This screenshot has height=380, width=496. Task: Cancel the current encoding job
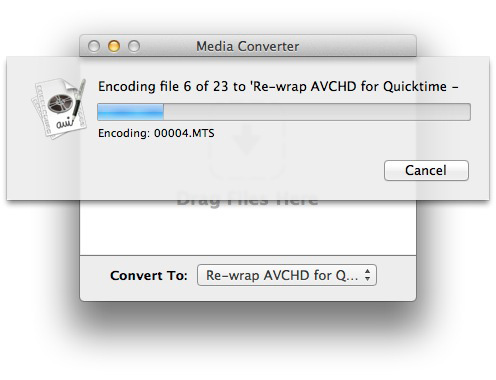(x=426, y=170)
